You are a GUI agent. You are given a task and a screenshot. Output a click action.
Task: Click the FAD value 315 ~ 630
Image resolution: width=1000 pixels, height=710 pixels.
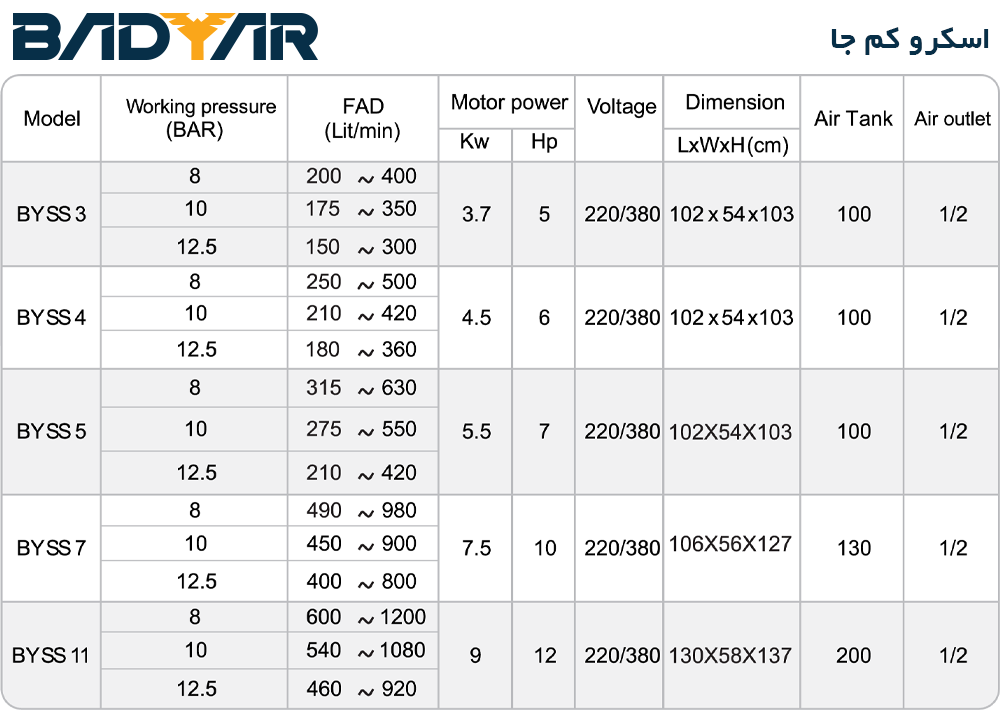pos(362,388)
